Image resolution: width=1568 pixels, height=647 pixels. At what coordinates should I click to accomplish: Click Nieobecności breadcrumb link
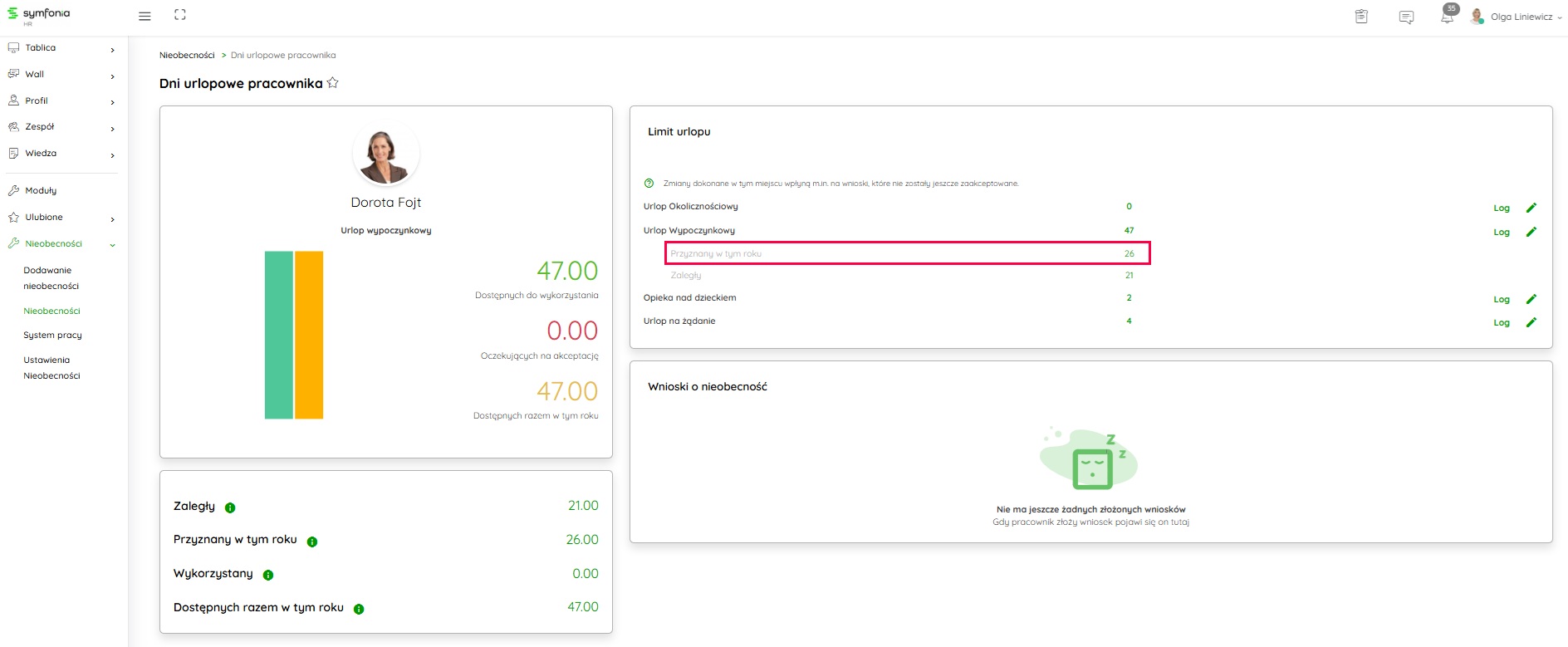(187, 56)
